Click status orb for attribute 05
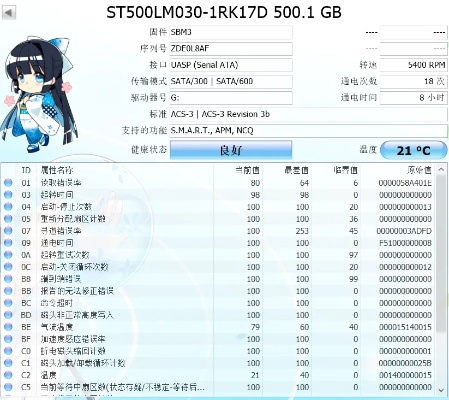449x400 pixels. pyautogui.click(x=8, y=219)
